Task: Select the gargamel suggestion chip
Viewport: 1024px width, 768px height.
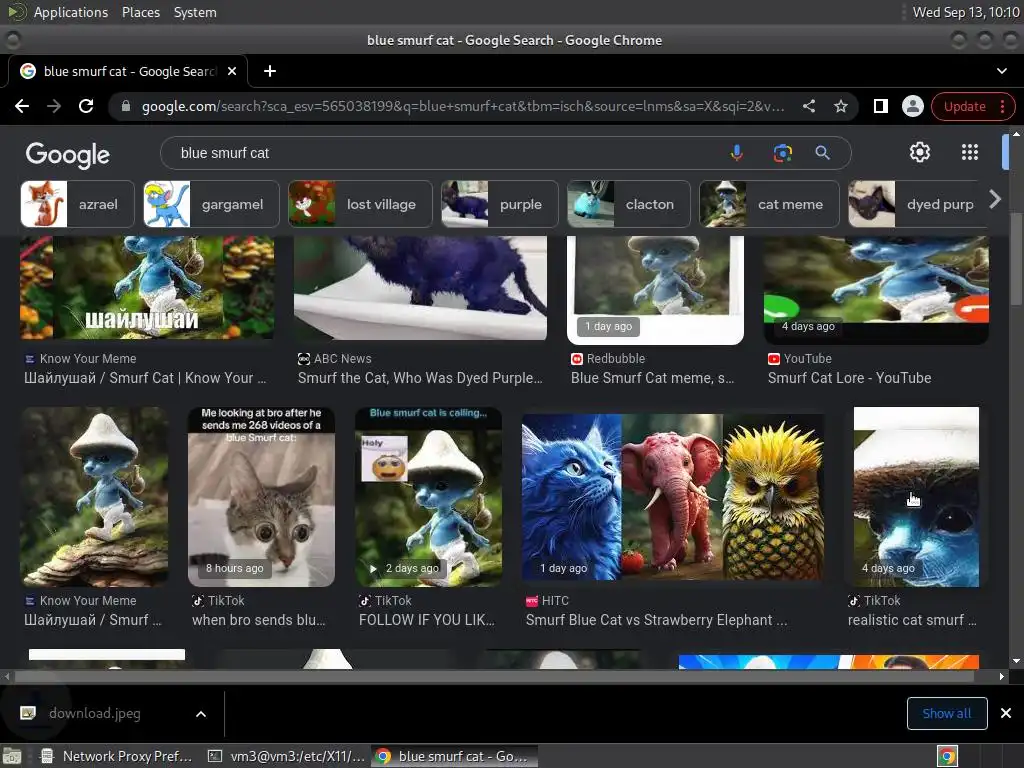Action: (x=211, y=204)
